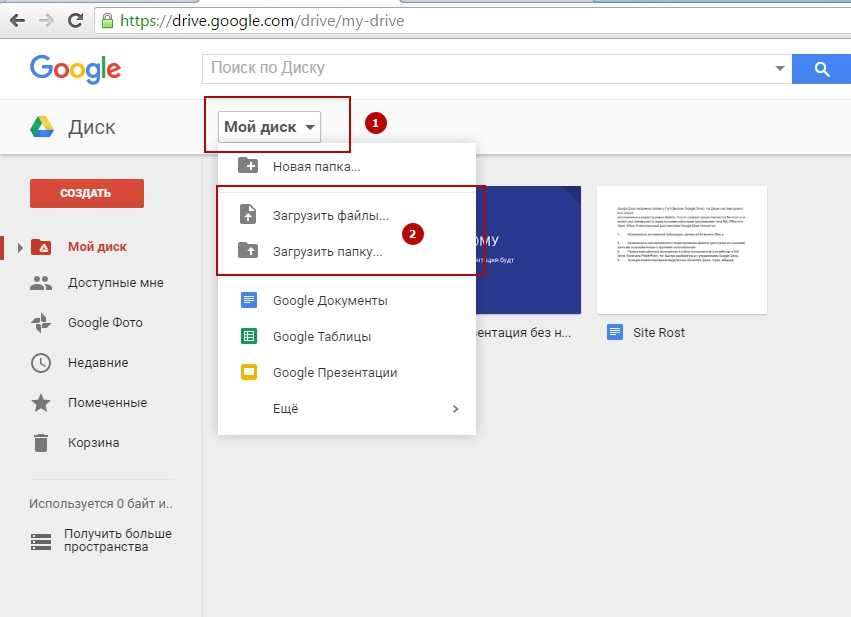The height and width of the screenshot is (617, 851).
Task: Open the Site Rost document thumbnail
Action: [682, 250]
